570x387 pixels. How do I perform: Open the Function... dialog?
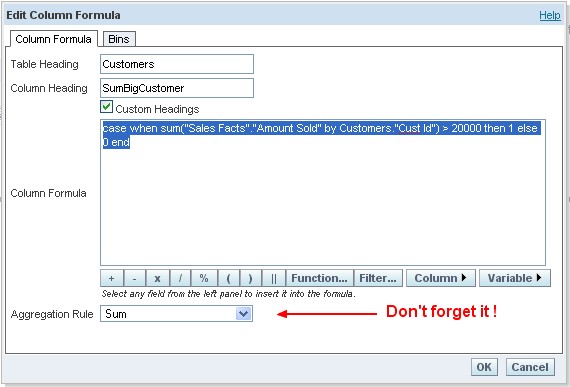320,278
